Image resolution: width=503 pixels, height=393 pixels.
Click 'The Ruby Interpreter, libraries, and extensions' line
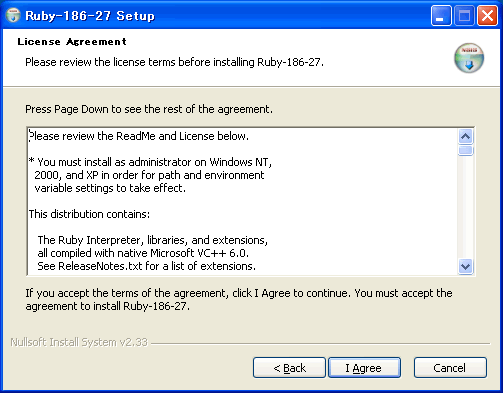coord(153,240)
